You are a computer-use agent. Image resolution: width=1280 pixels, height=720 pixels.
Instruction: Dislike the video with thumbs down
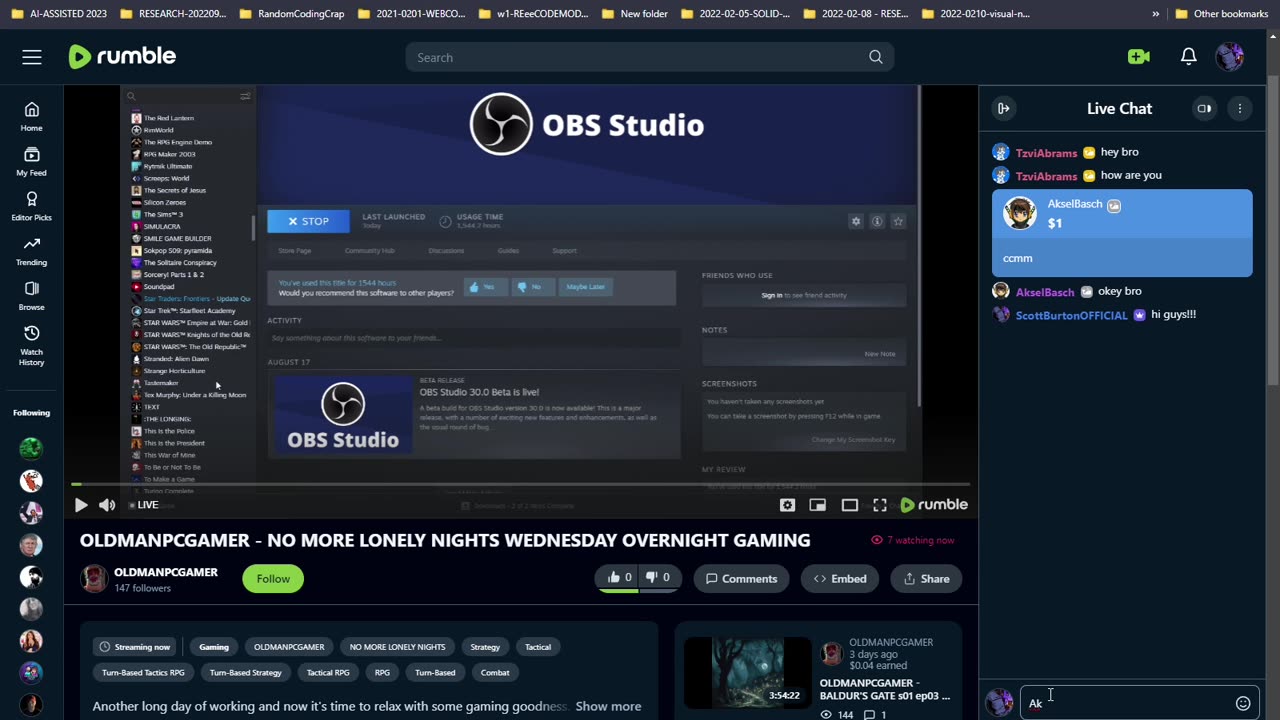point(657,578)
